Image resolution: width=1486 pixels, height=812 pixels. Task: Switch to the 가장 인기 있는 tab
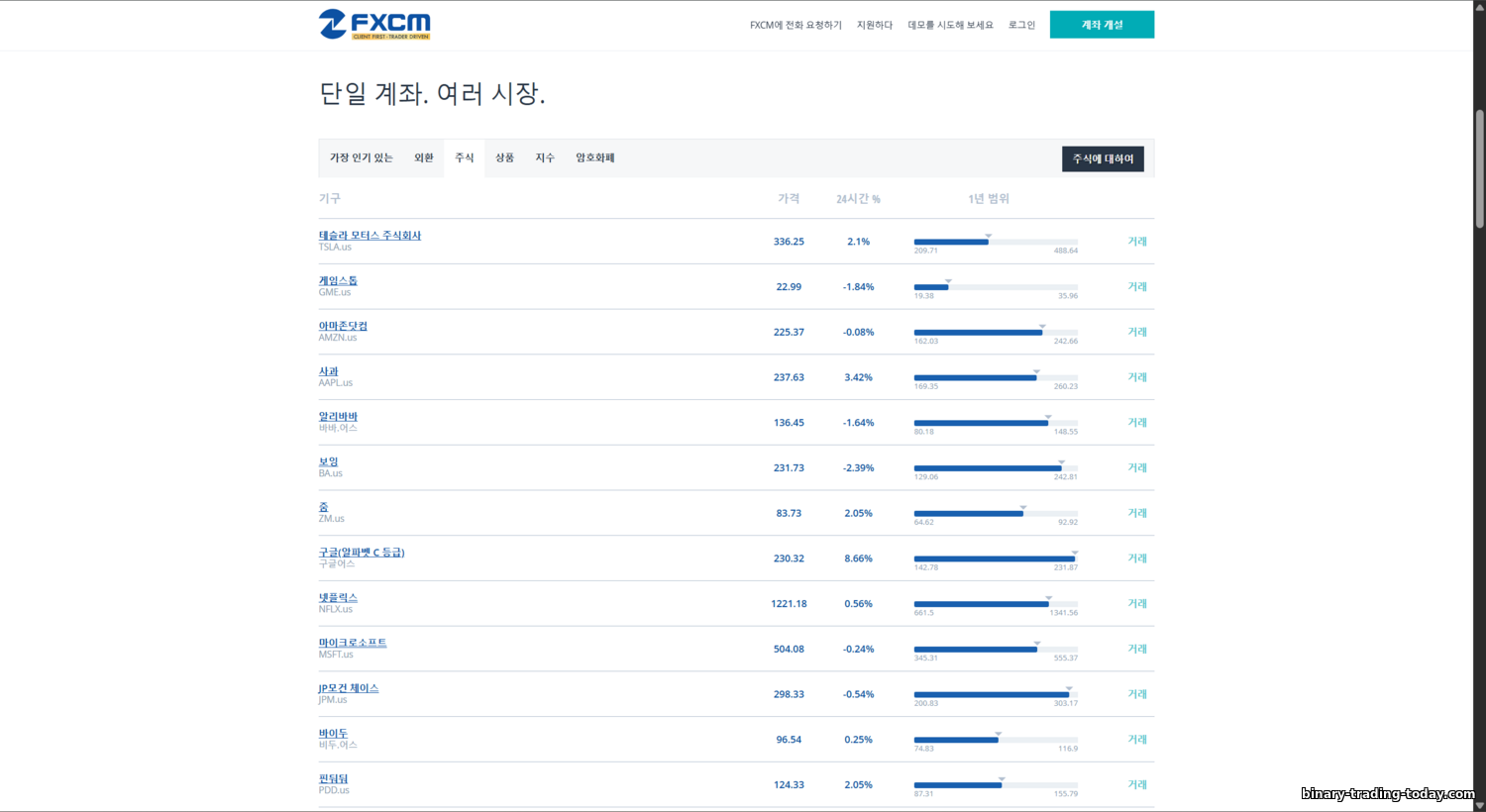coord(362,157)
